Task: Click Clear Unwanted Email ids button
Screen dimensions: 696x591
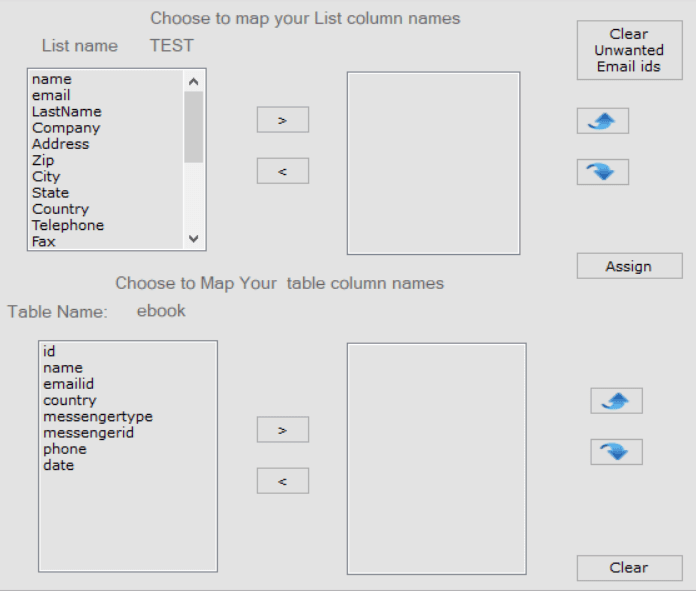Action: coord(629,50)
